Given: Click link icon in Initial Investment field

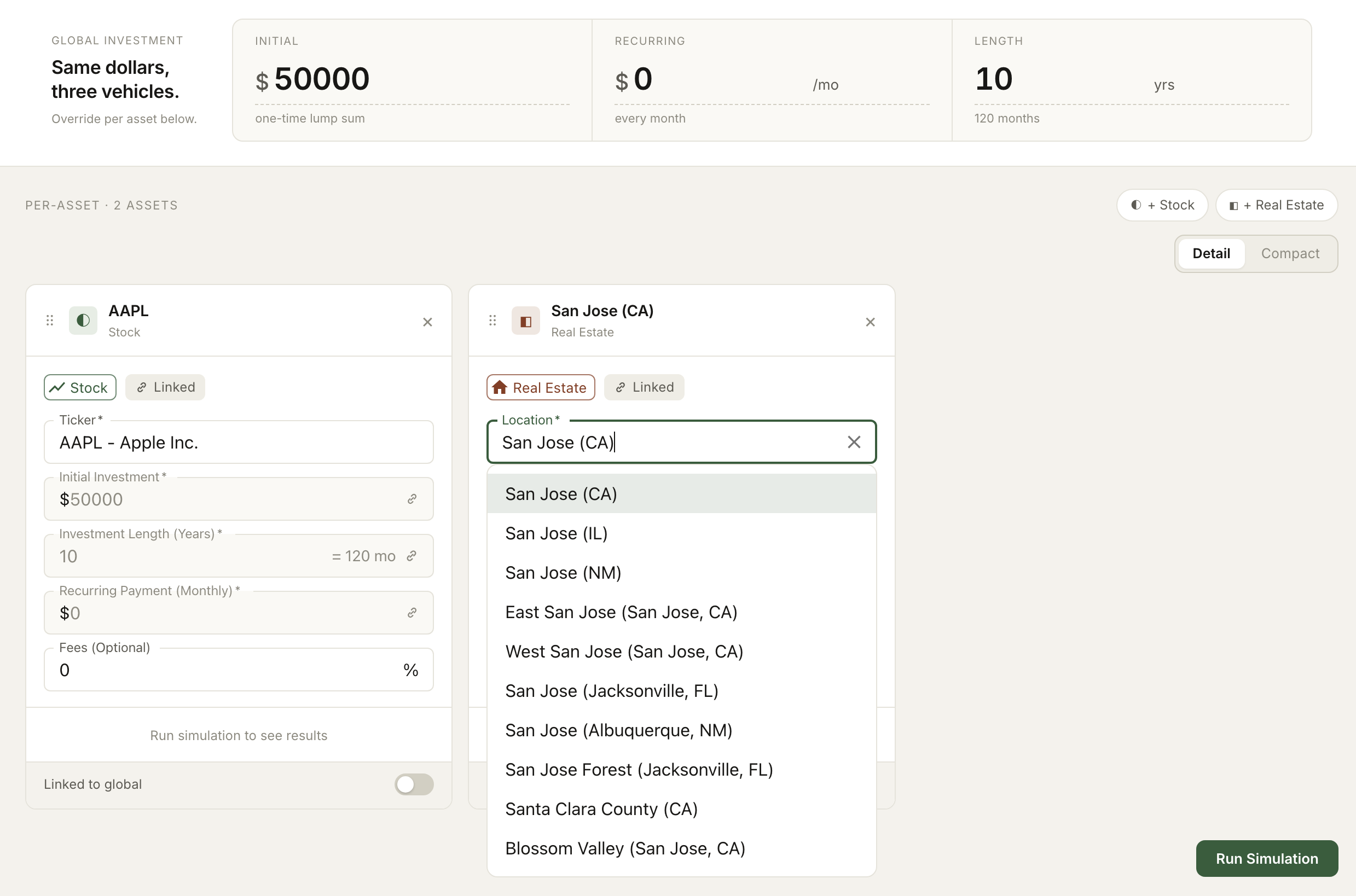Looking at the screenshot, I should click(x=412, y=499).
